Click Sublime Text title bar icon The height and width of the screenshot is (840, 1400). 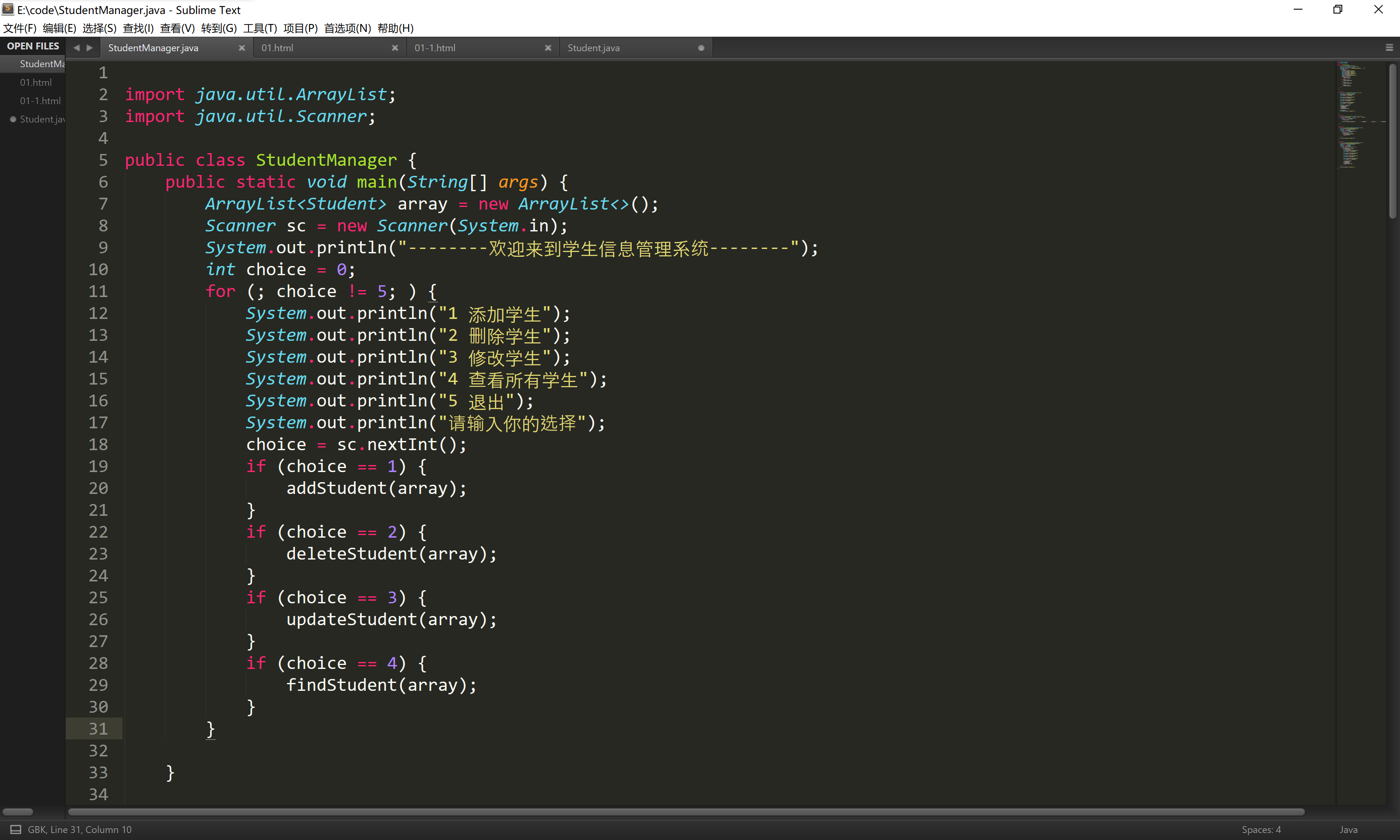point(8,9)
